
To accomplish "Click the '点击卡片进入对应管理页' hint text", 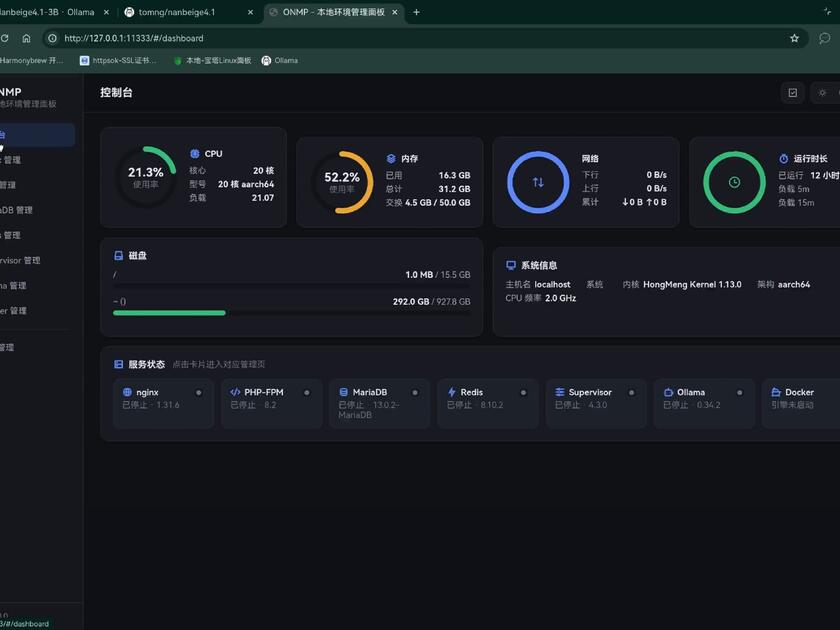I will coord(219,364).
